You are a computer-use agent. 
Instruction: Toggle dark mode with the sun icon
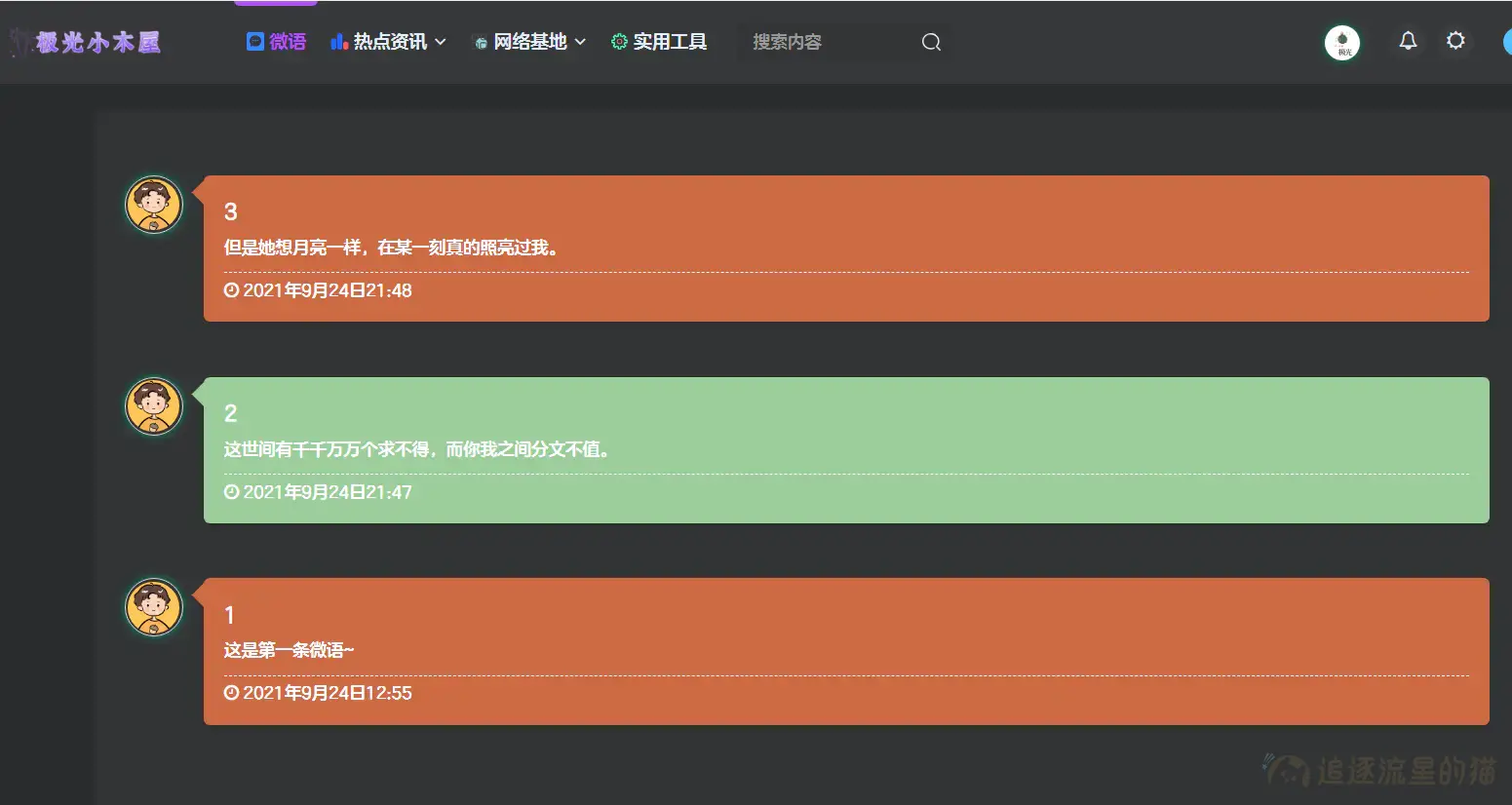point(1456,41)
